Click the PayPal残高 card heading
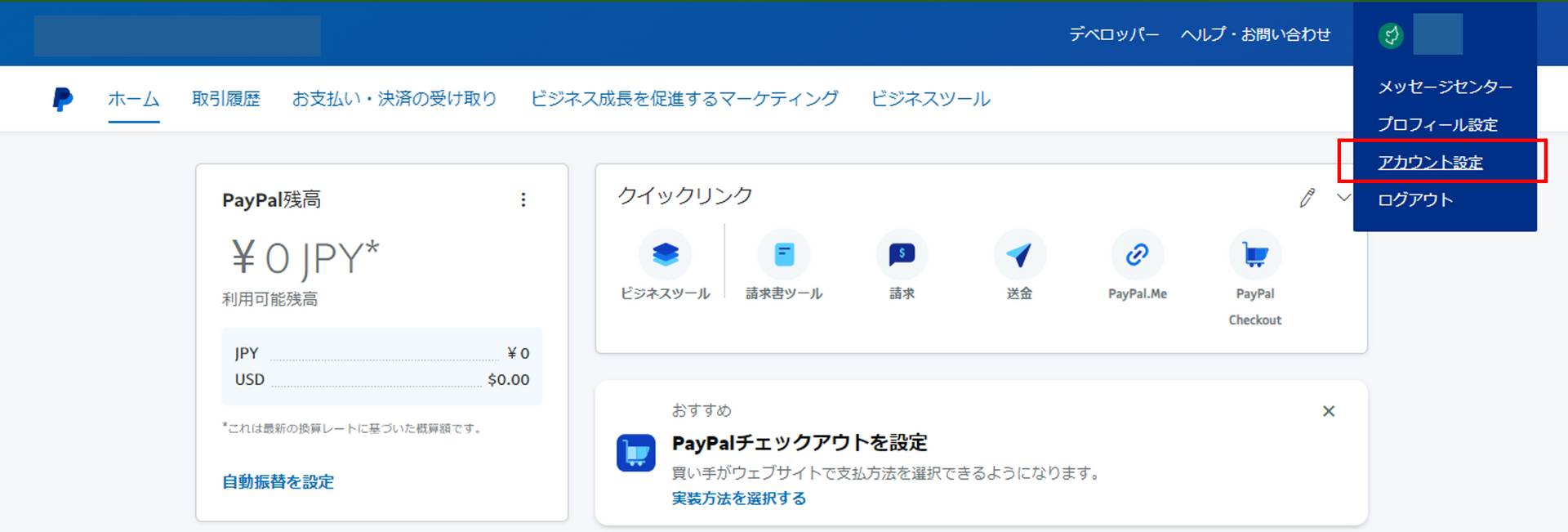The image size is (1568, 532). pyautogui.click(x=272, y=199)
